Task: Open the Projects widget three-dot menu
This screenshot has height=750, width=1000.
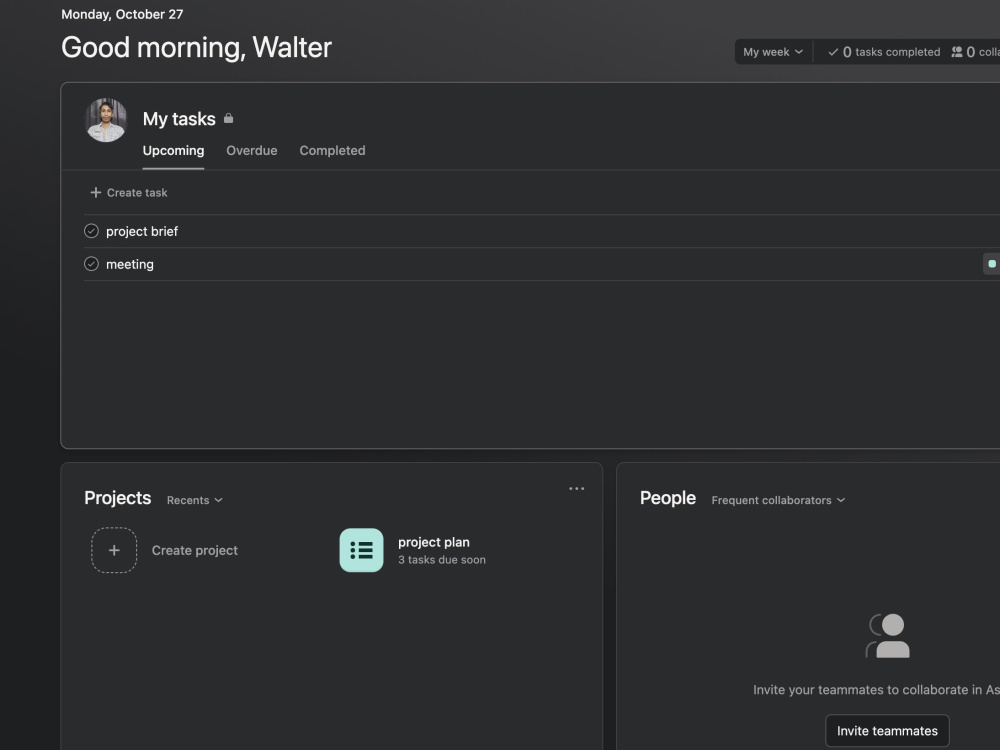Action: click(577, 489)
